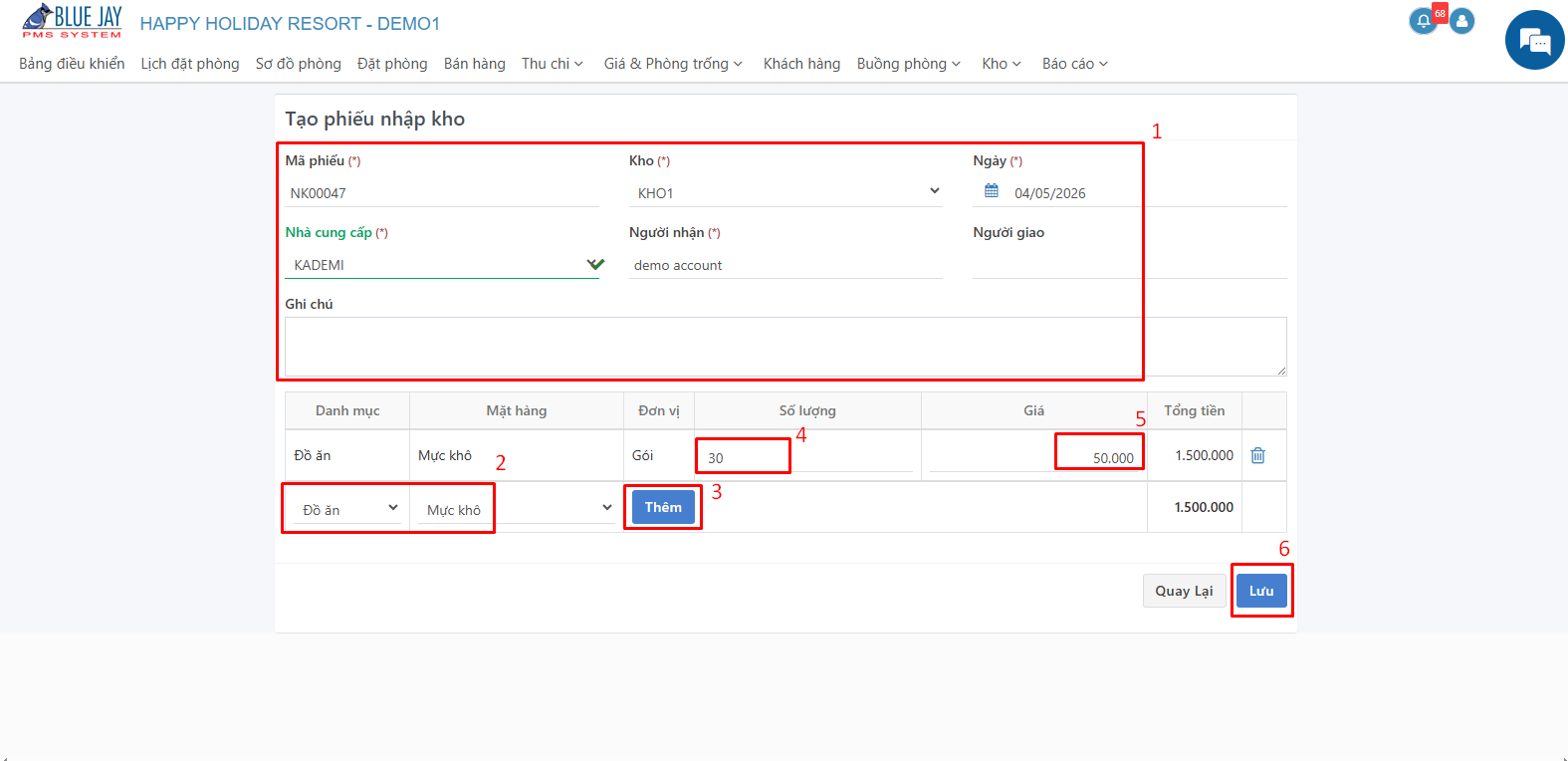Open Lịch đặt phòng page
Image resolution: width=1568 pixels, height=761 pixels.
[x=190, y=64]
